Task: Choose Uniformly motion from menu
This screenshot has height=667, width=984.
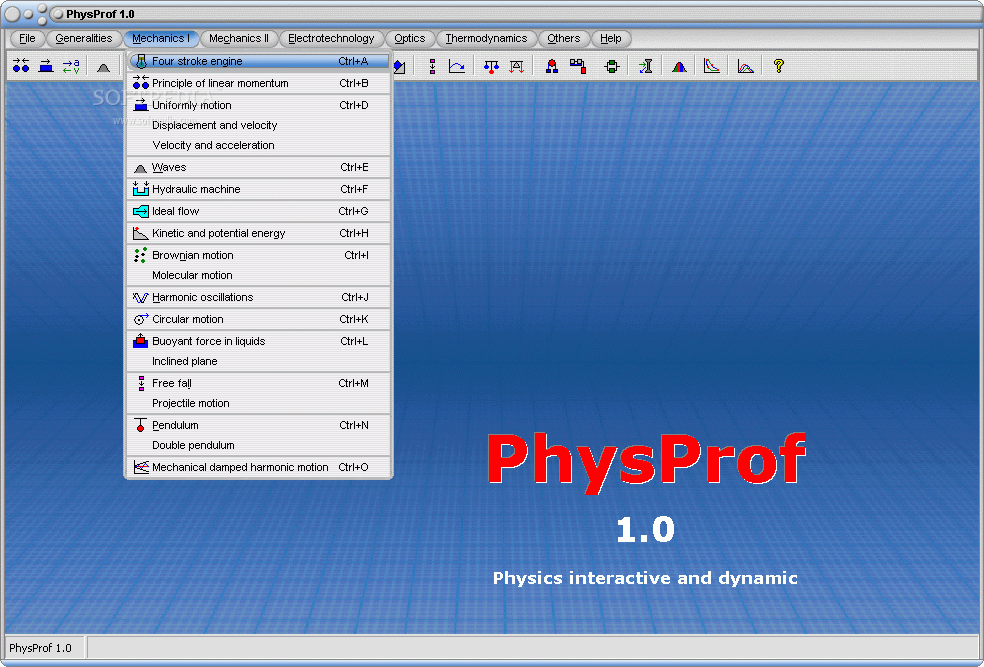Action: [x=259, y=105]
